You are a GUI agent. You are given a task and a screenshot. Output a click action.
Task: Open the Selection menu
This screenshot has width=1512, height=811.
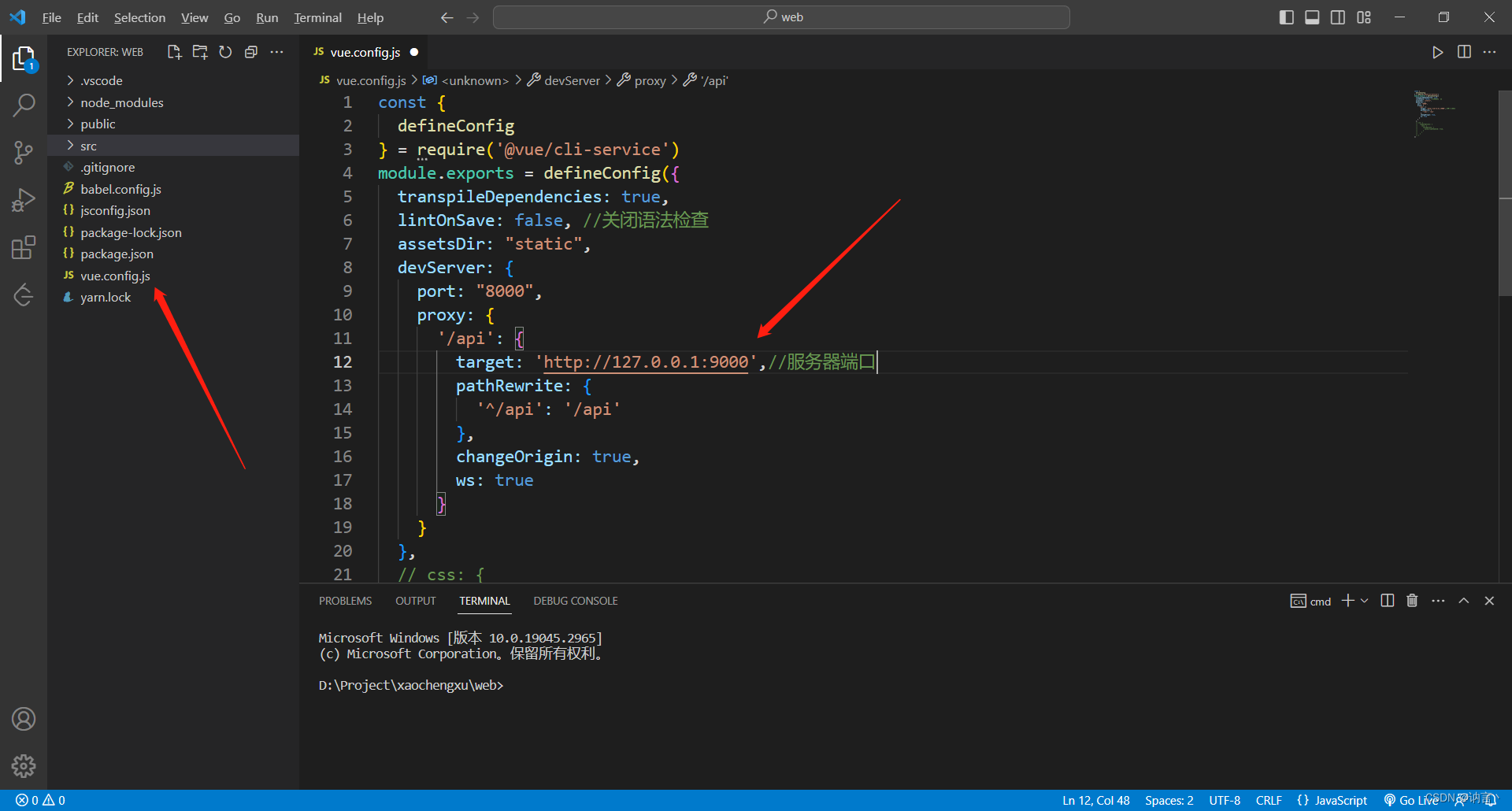[139, 17]
